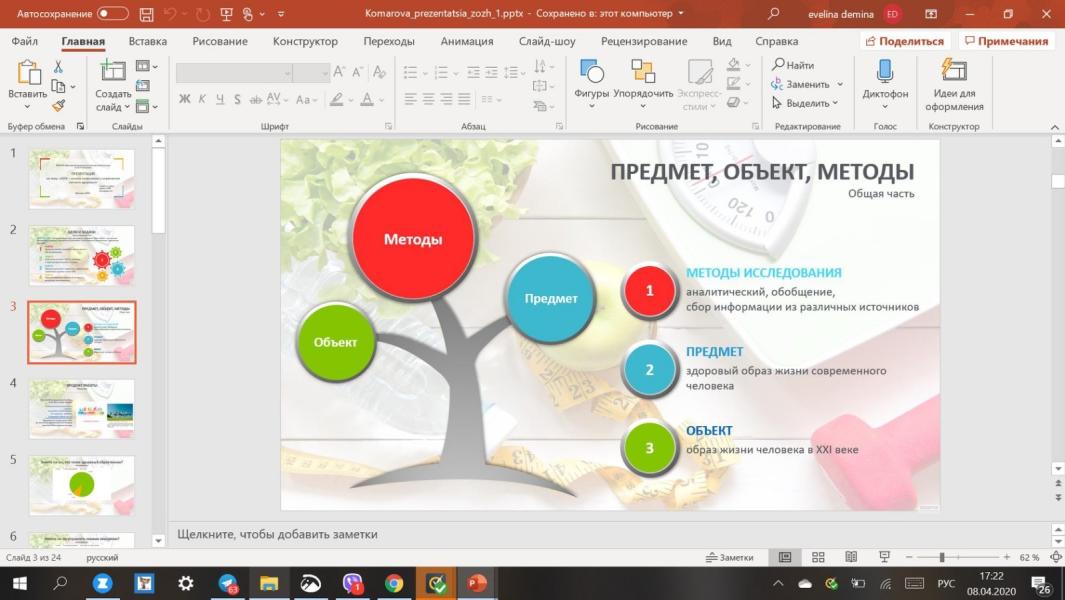
Task: Click the Найти find button
Action: 793,65
